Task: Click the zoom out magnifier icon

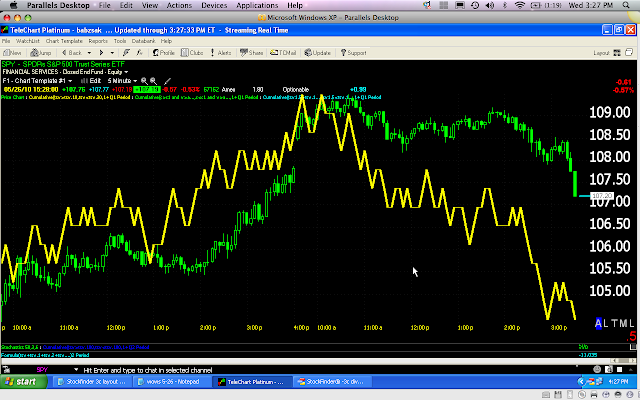Action: [x=153, y=81]
